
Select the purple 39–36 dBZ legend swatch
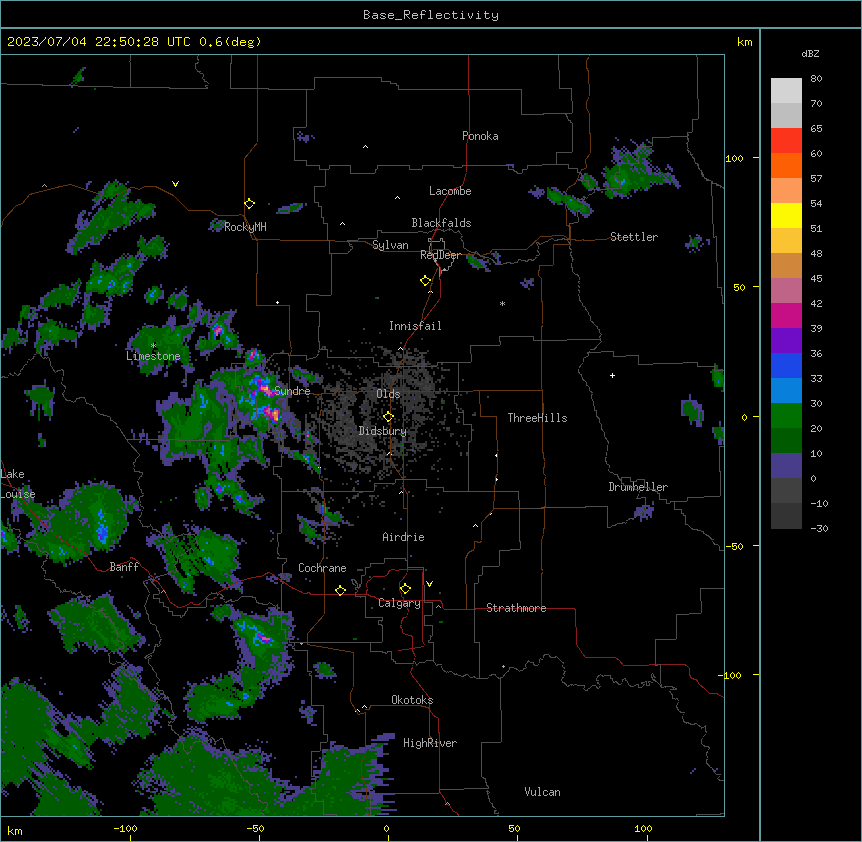click(786, 341)
